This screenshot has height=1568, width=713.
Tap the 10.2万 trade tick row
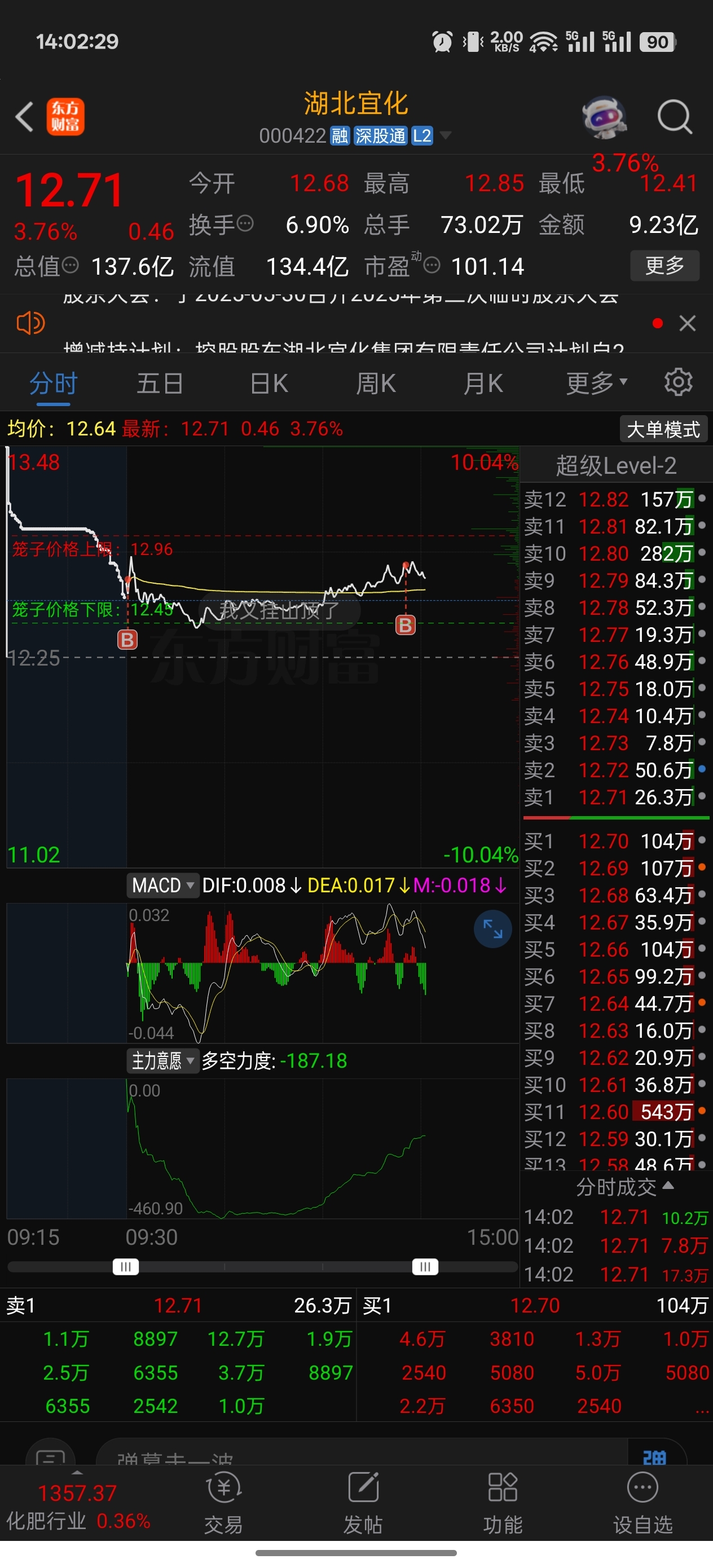click(x=616, y=1217)
